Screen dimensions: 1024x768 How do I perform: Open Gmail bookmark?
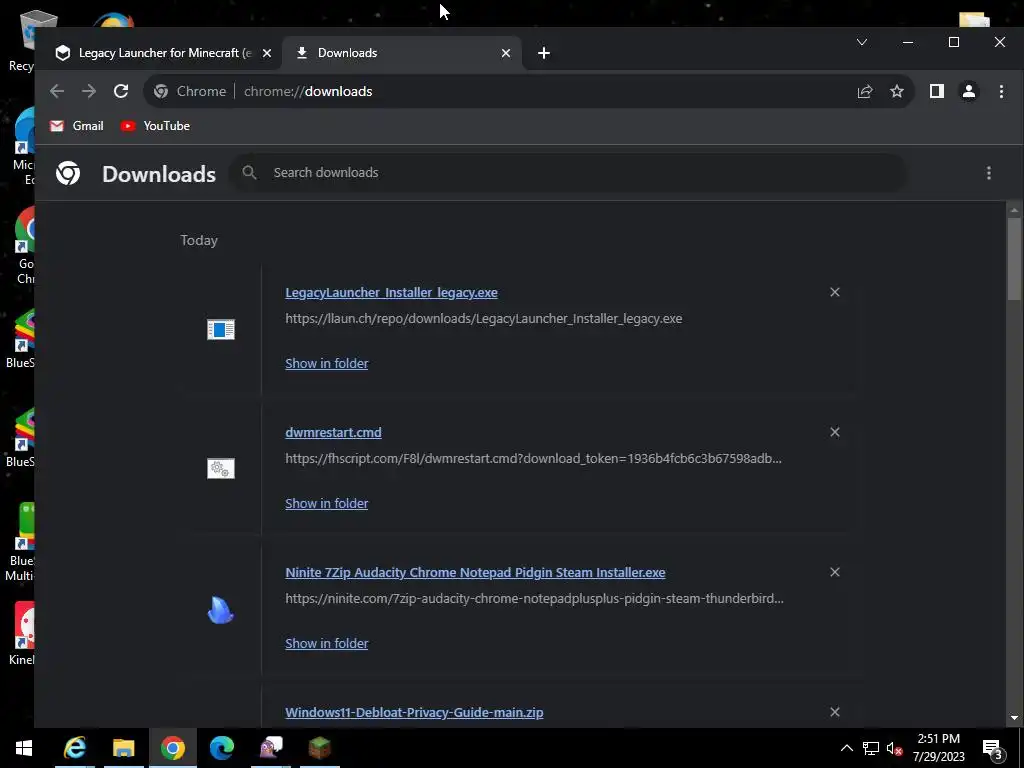coord(77,126)
